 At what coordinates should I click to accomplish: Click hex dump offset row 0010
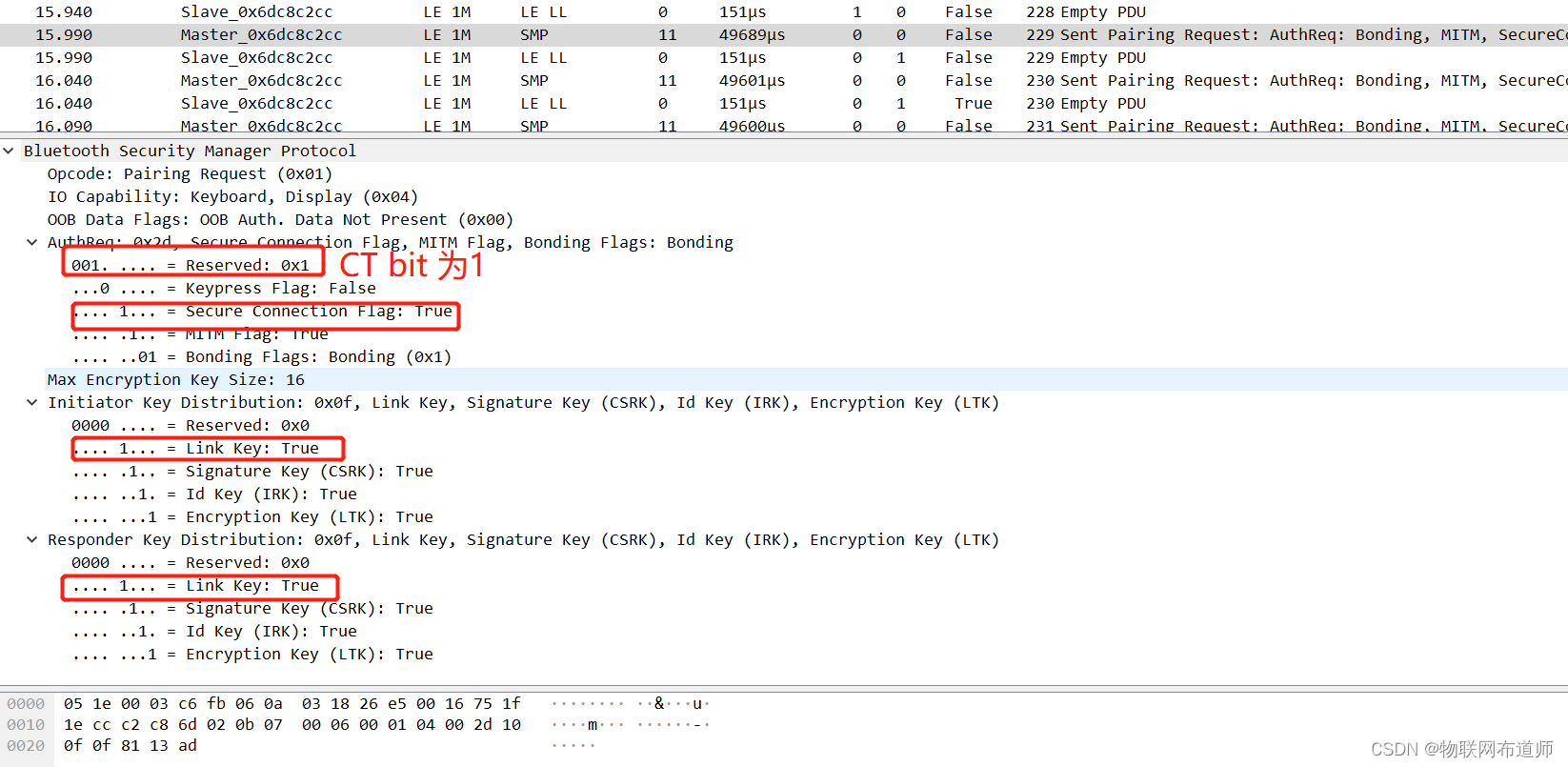(x=26, y=724)
